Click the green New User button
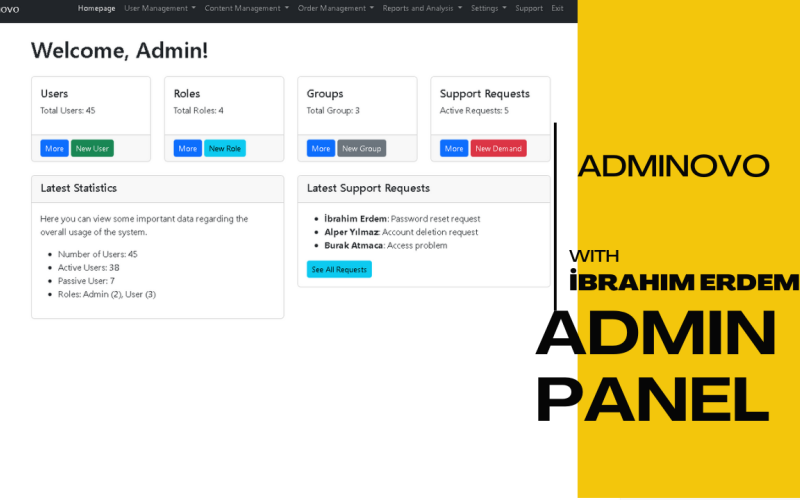 (92, 148)
